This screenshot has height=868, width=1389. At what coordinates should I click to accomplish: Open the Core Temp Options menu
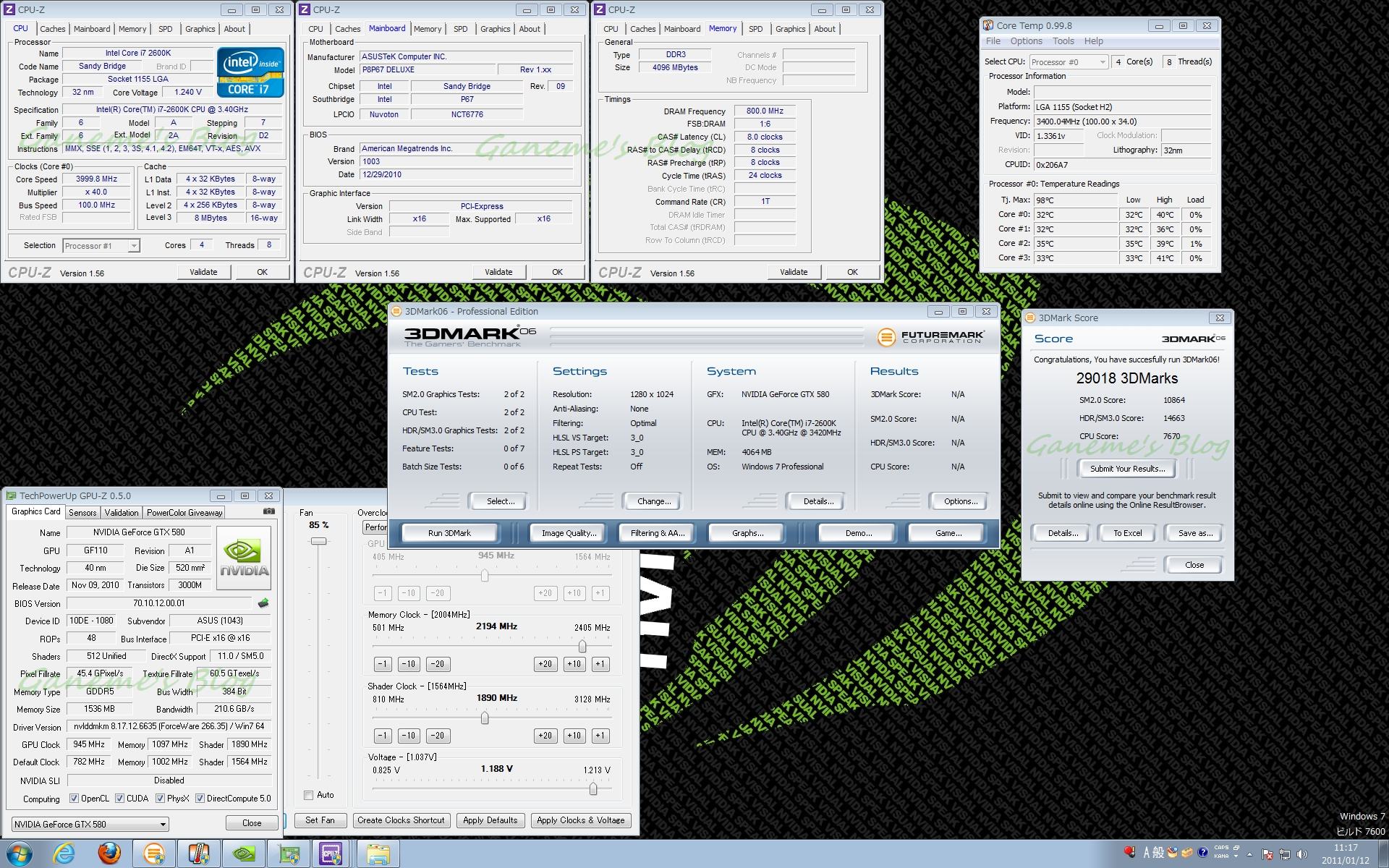1026,41
